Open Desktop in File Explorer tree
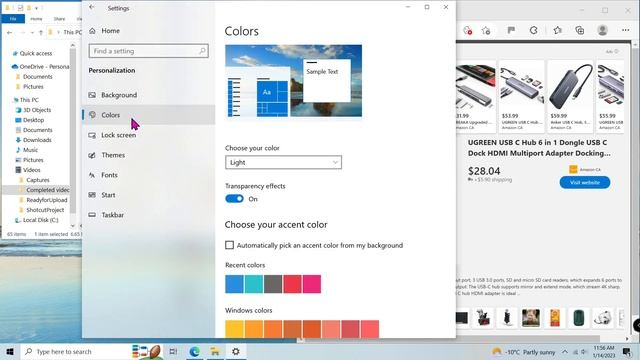This screenshot has width=640, height=360. click(33, 120)
